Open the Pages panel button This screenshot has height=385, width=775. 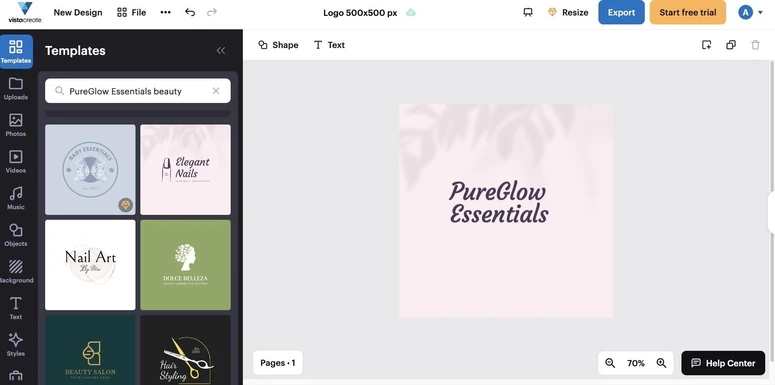point(278,363)
